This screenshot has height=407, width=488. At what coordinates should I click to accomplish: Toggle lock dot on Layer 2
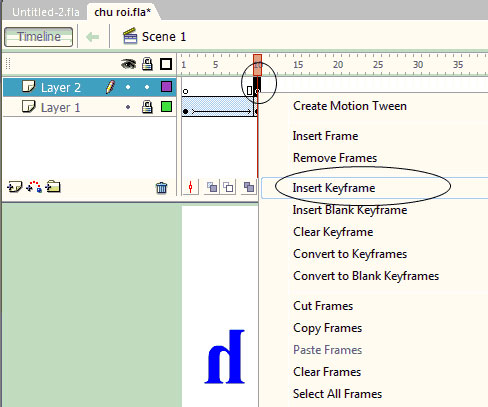[147, 87]
